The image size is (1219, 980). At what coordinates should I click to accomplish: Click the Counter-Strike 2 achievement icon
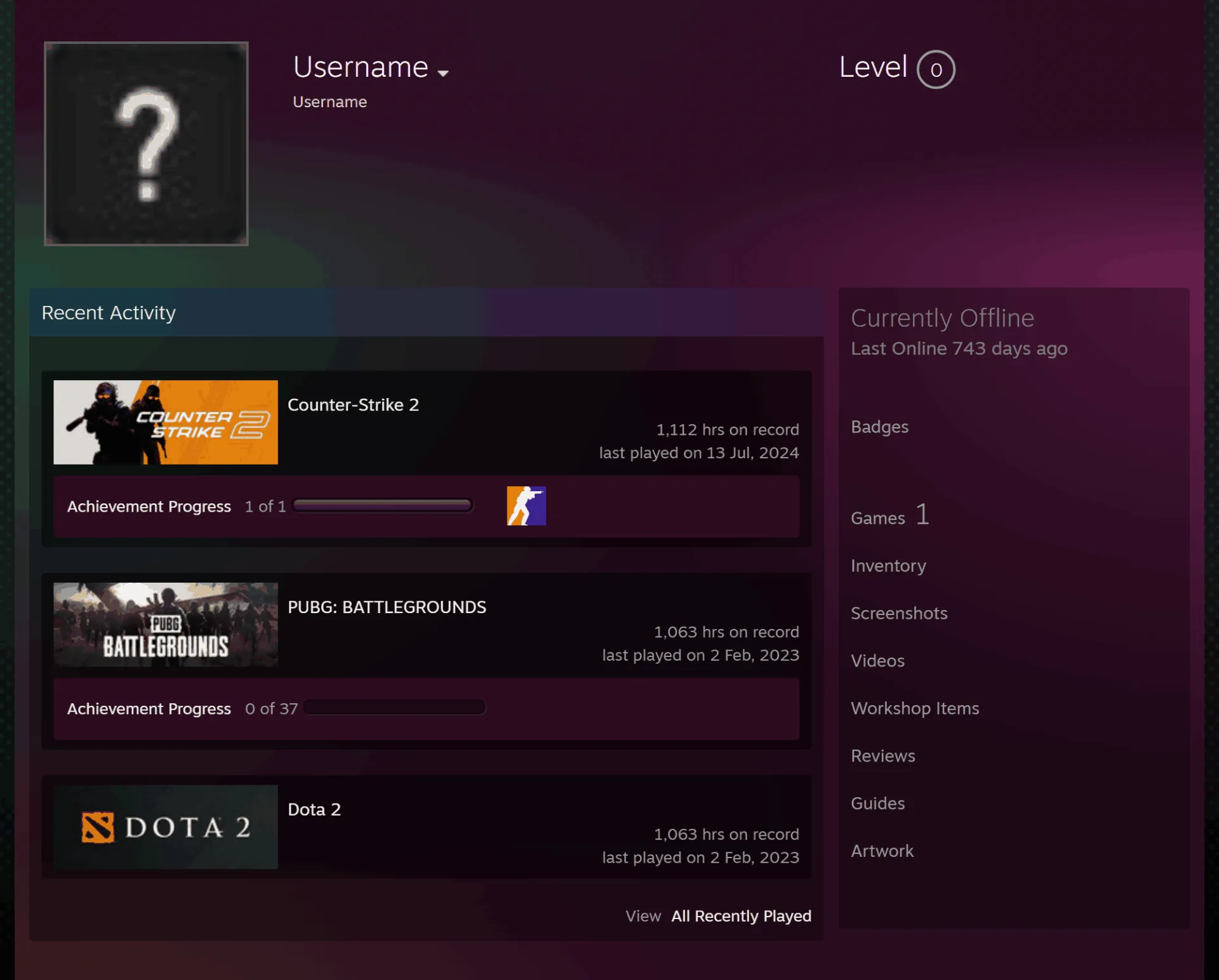coord(526,506)
